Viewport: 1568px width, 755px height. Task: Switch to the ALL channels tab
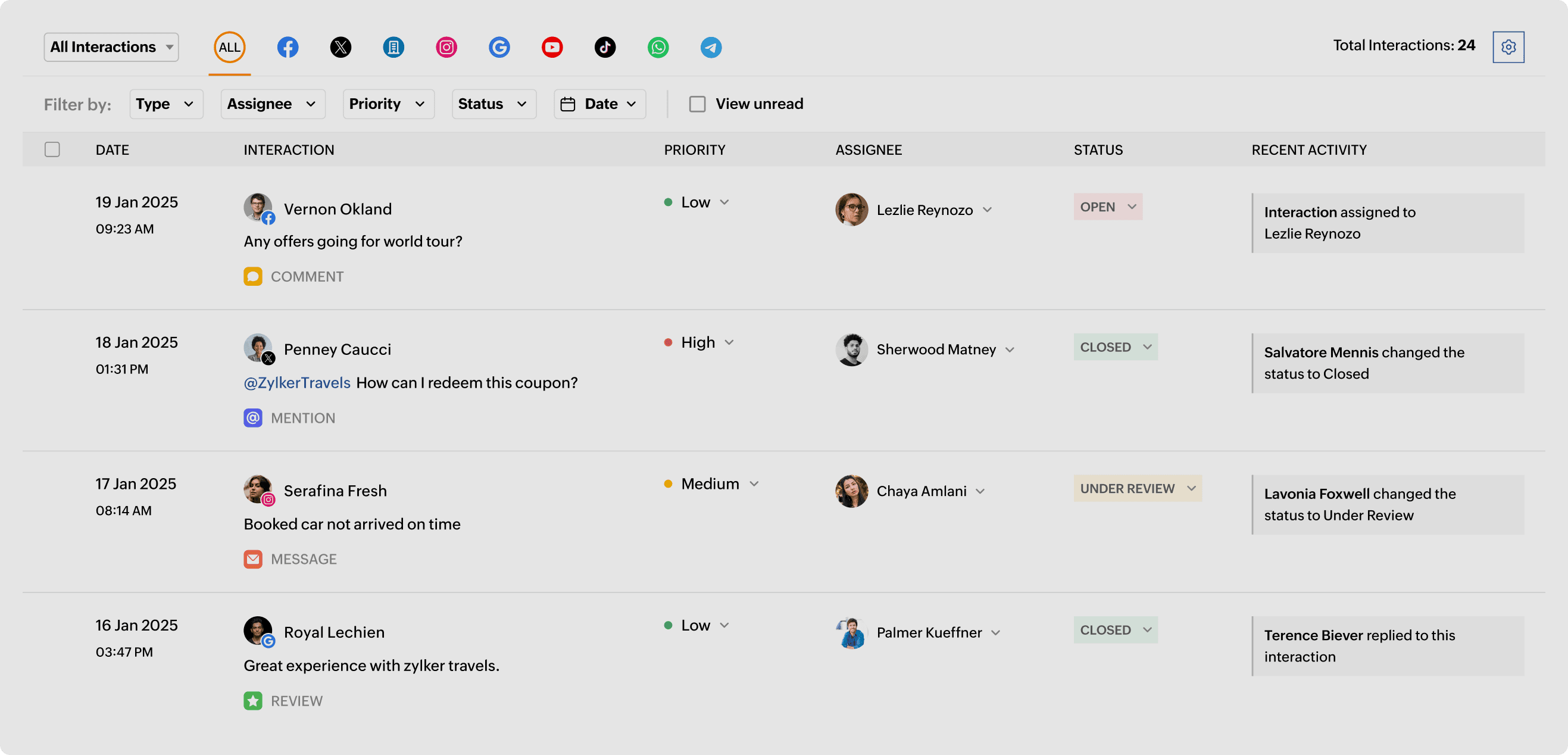tap(229, 47)
